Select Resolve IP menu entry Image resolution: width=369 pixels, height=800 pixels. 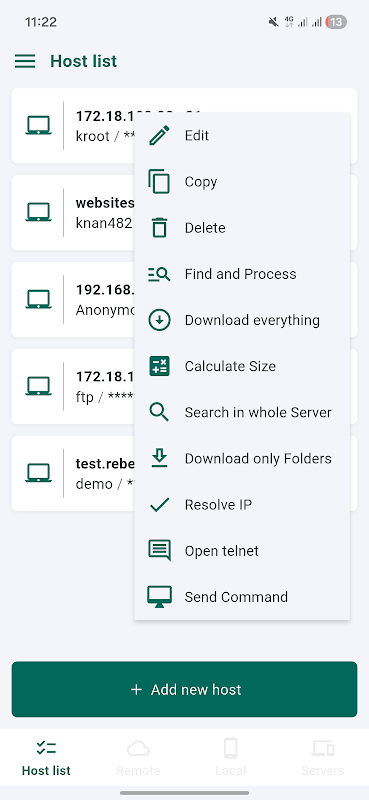(x=242, y=505)
